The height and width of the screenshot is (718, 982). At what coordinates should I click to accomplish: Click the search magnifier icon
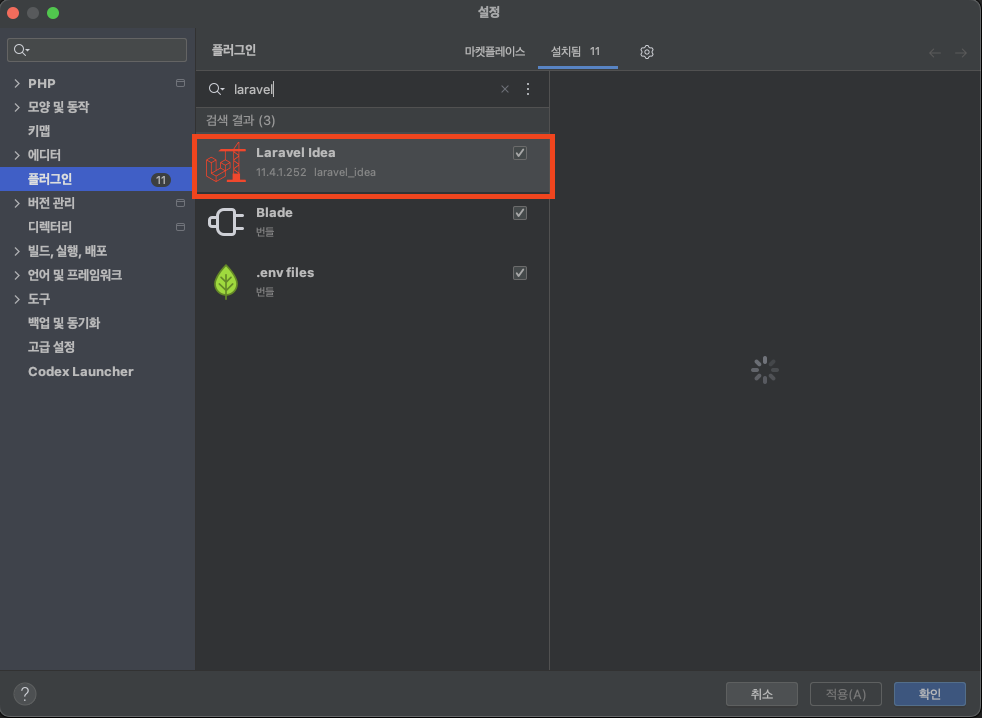point(215,89)
